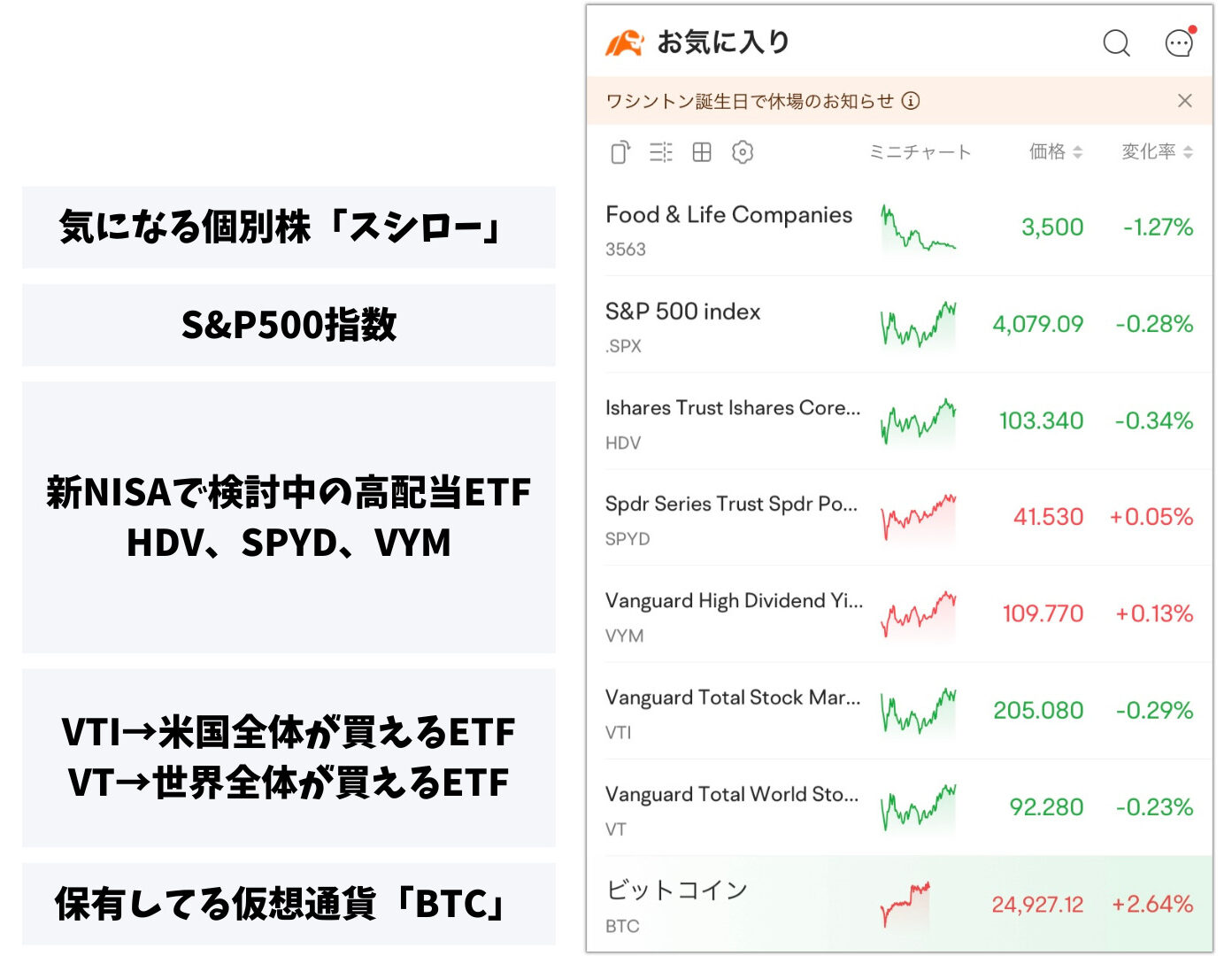Switch to grid view layout icon
Viewport: 1232px width, 956px height.
coord(702,152)
